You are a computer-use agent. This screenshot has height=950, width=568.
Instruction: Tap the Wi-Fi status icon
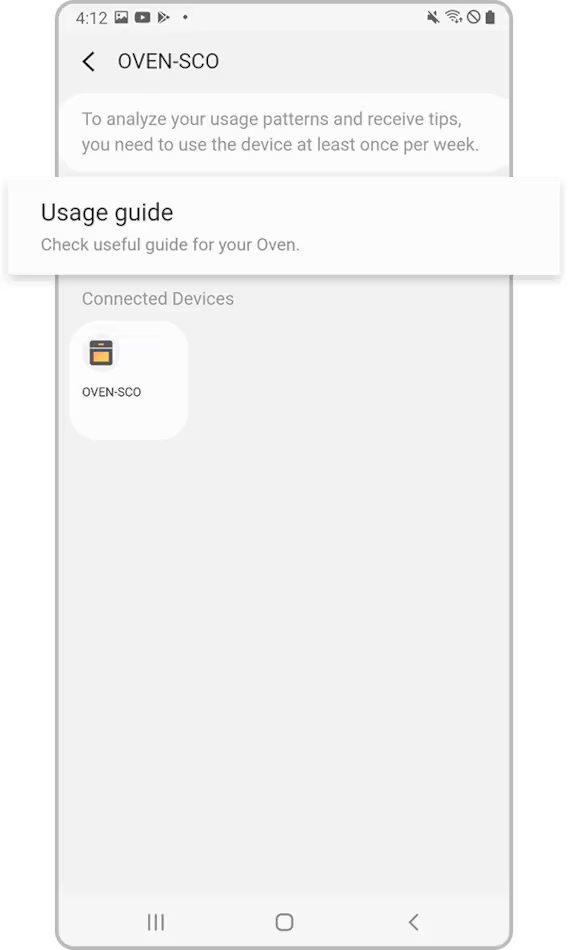453,17
